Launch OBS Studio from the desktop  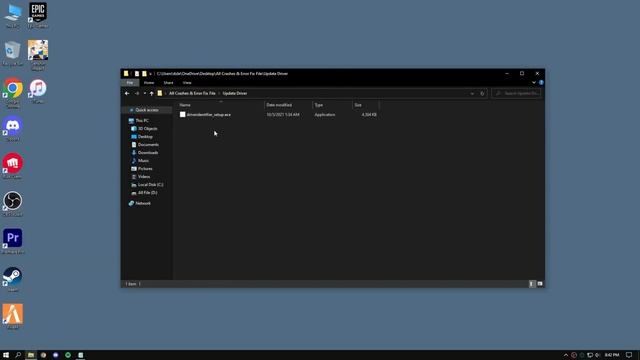[x=13, y=204]
